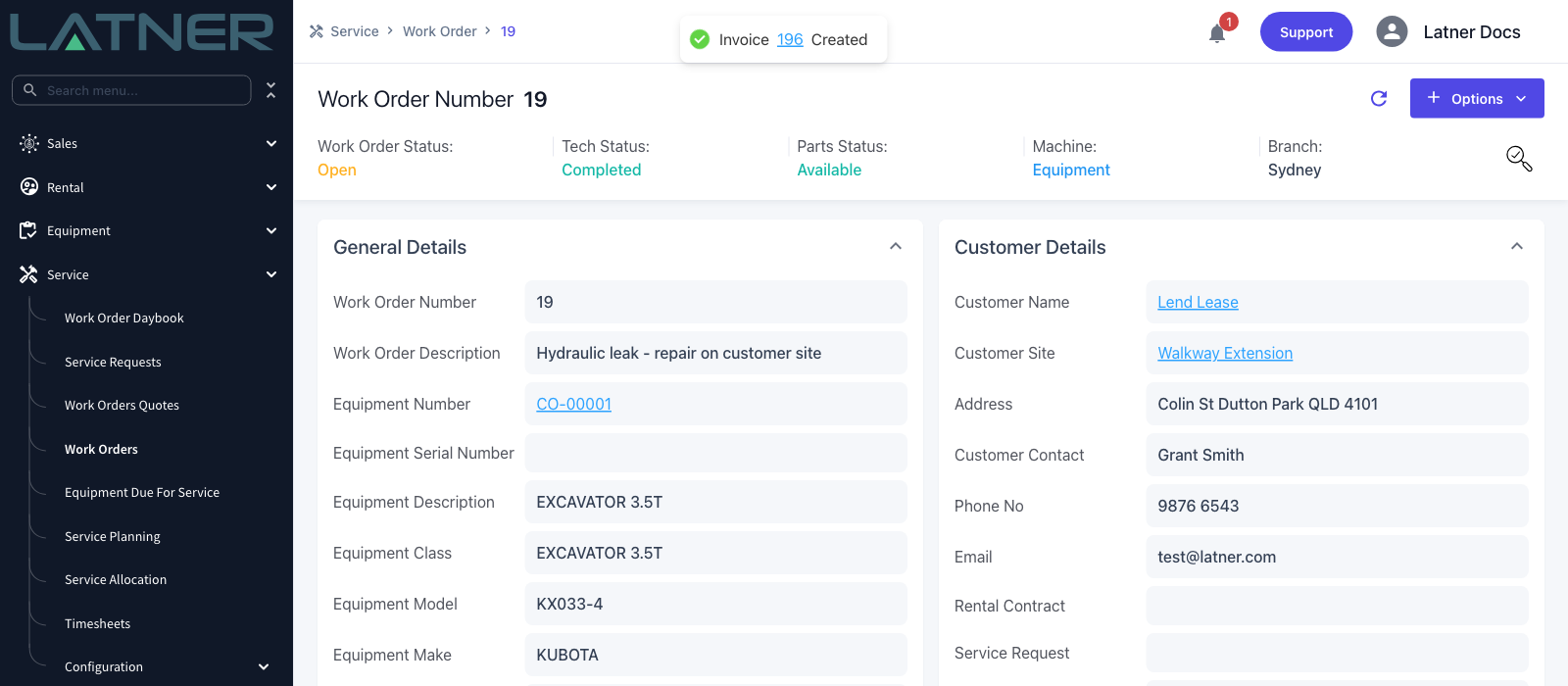
Task: Click the Sales sun icon in sidebar
Action: (29, 143)
